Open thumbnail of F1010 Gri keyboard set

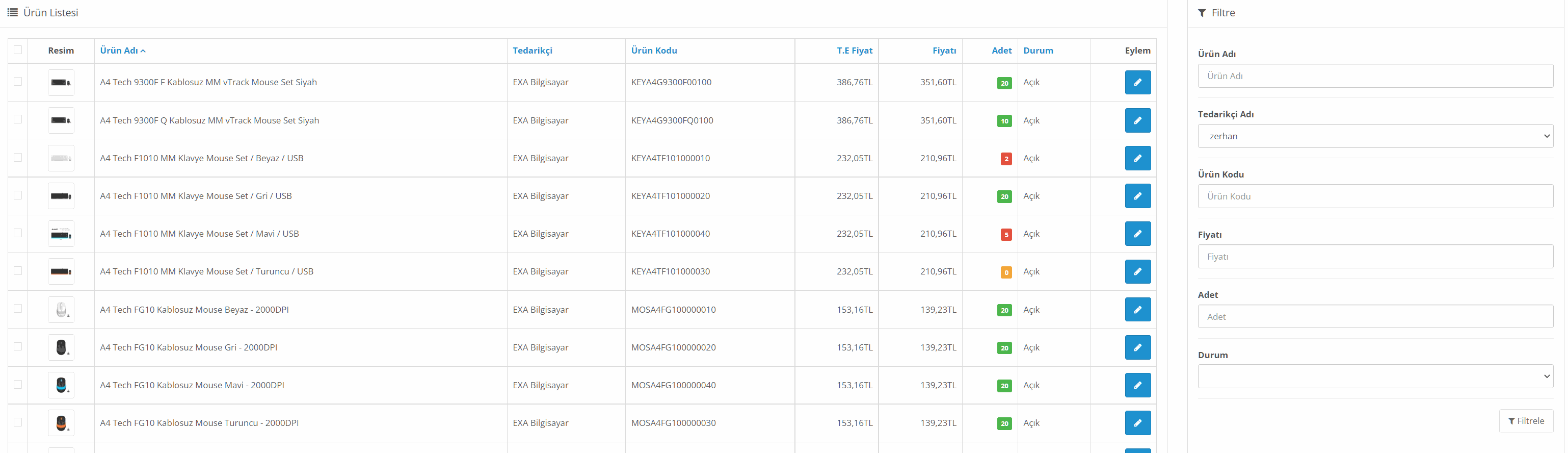tap(61, 196)
